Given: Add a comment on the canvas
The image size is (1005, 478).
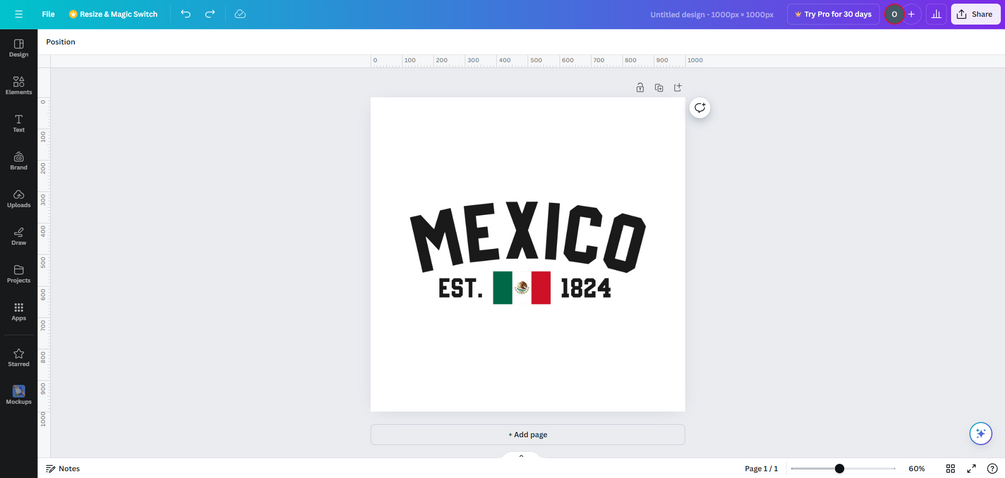Looking at the screenshot, I should (700, 108).
